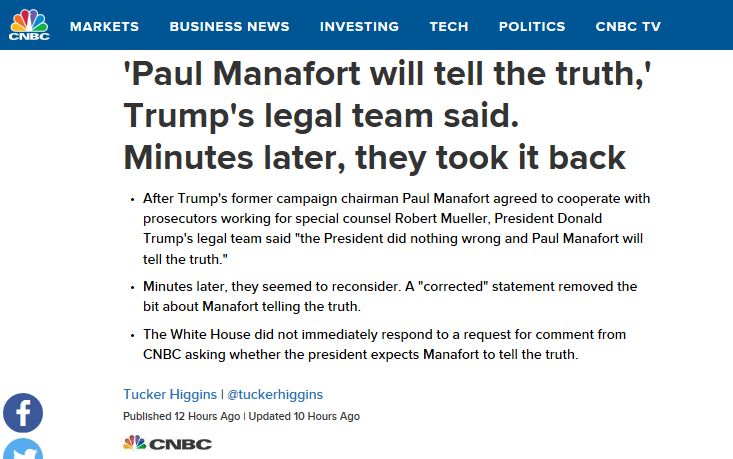This screenshot has height=459, width=733.
Task: Click the 'Published 12 Hours Ago' timestamp
Action: [181, 416]
